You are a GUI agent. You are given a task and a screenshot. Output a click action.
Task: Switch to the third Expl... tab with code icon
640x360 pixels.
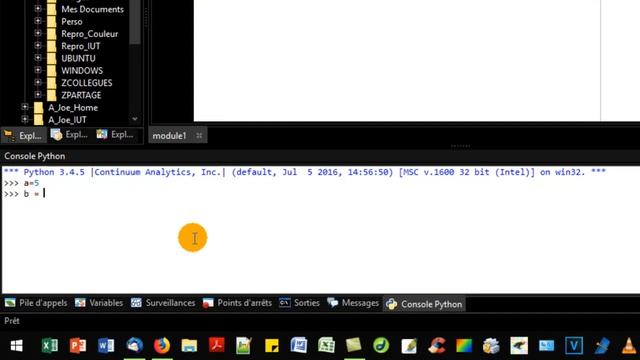pyautogui.click(x=116, y=135)
